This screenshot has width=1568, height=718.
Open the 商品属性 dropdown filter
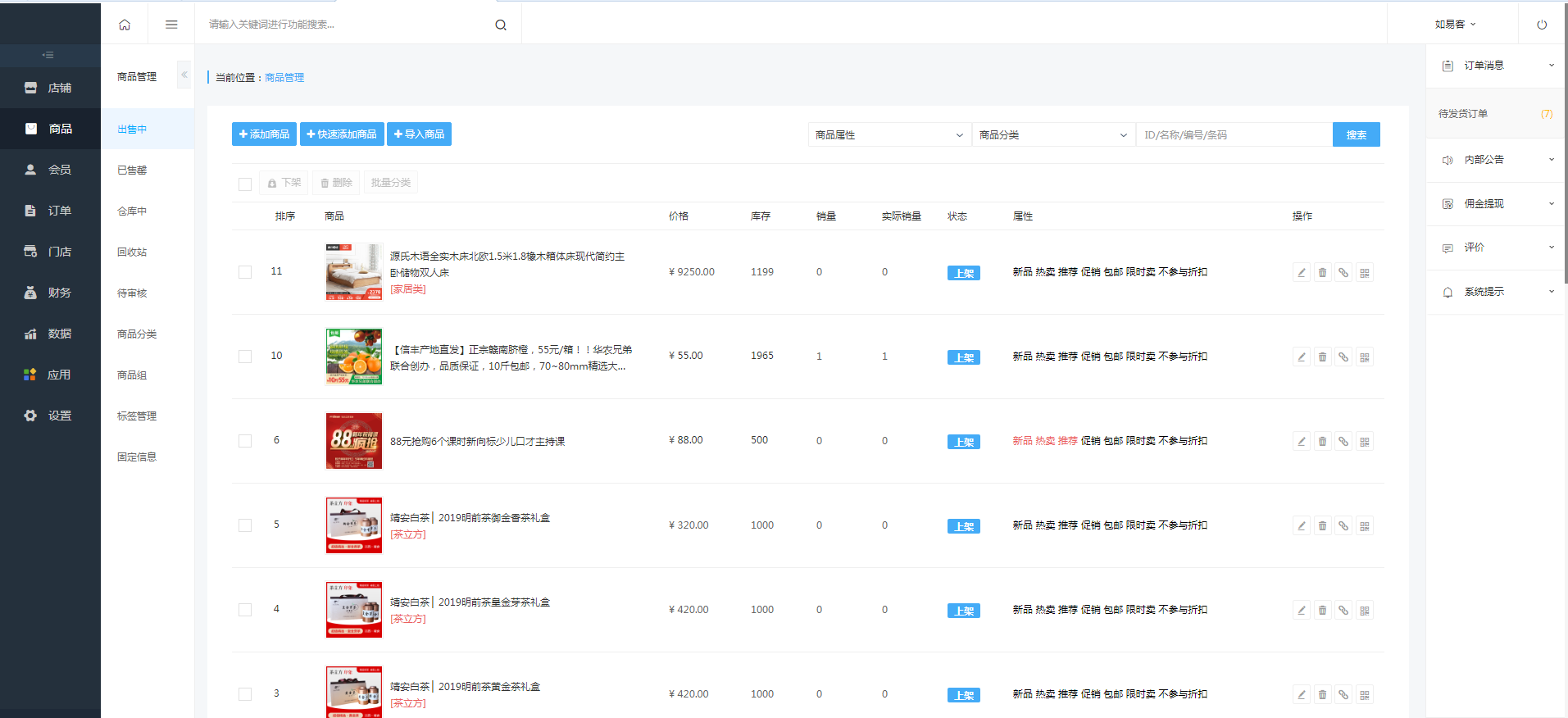[x=889, y=135]
